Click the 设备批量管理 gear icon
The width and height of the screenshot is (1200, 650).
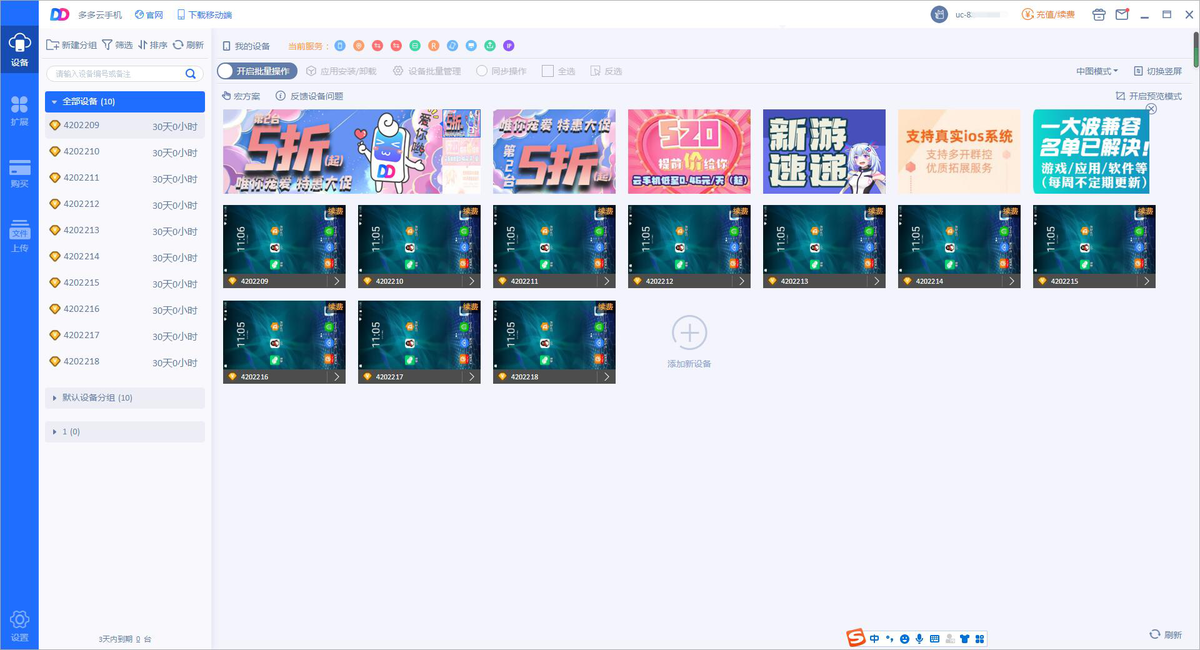398,71
